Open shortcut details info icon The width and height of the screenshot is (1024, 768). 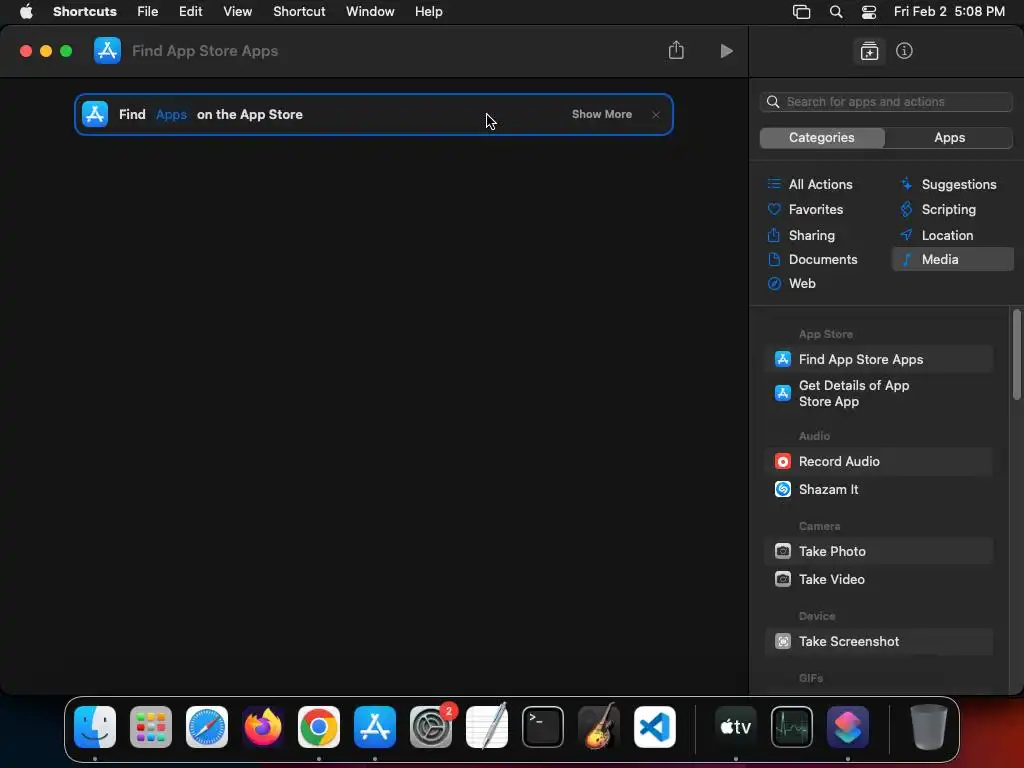coord(904,51)
